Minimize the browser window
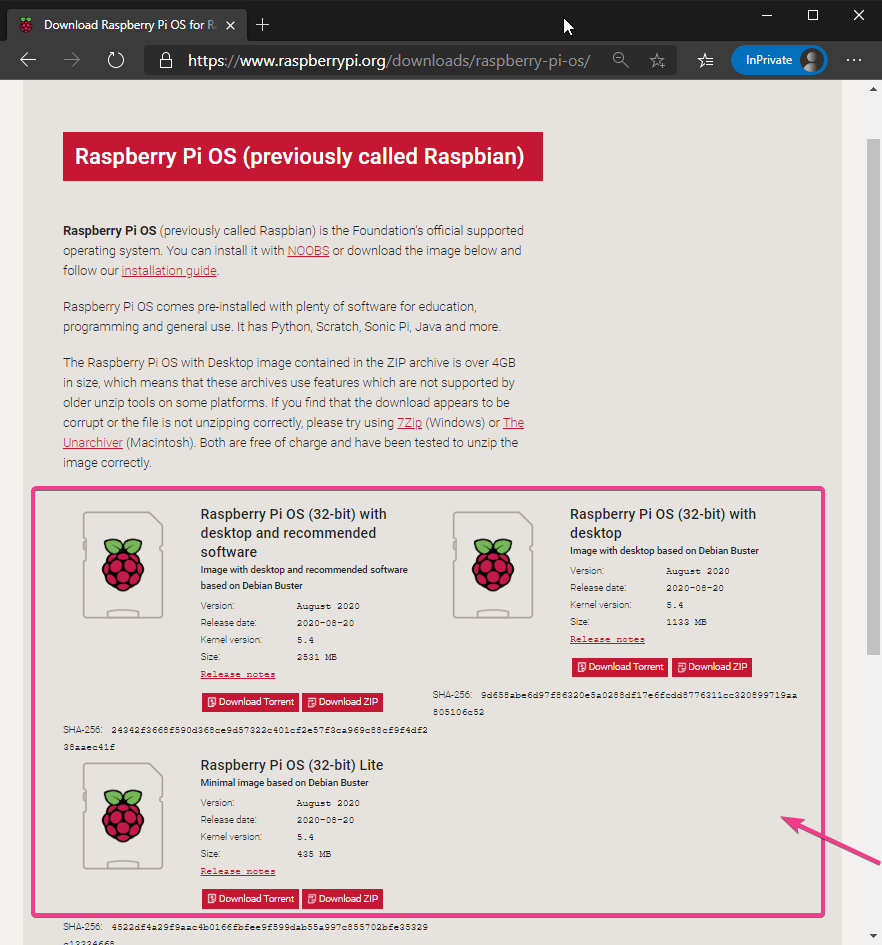 pyautogui.click(x=767, y=16)
